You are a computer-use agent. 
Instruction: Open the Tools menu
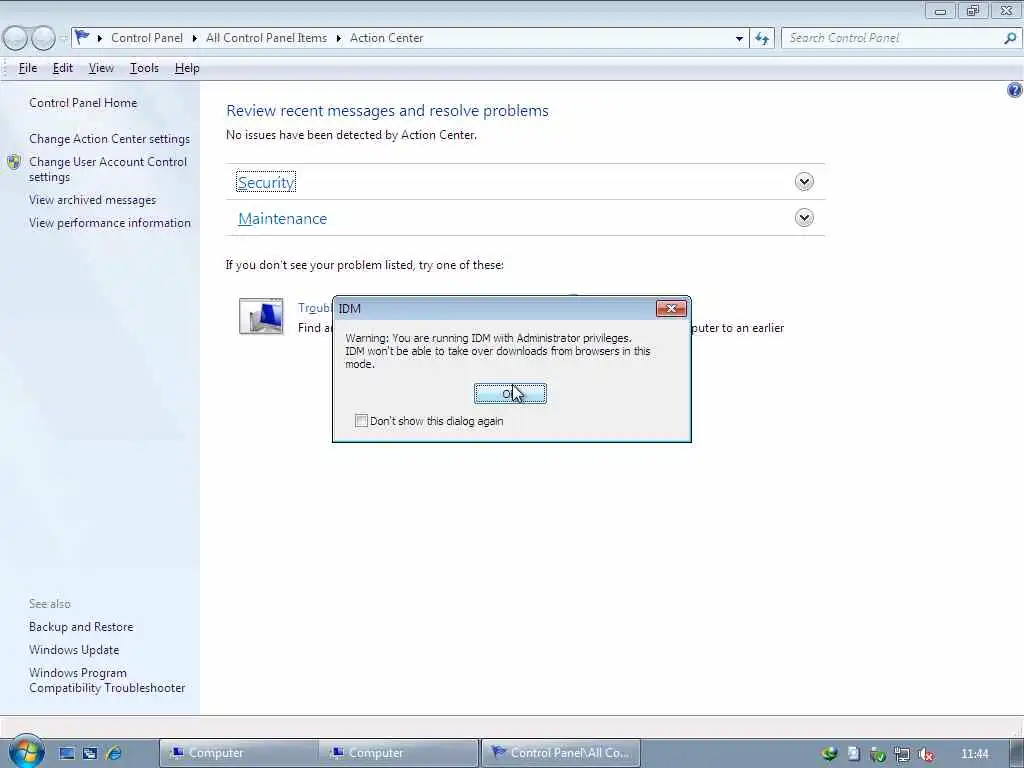point(144,68)
